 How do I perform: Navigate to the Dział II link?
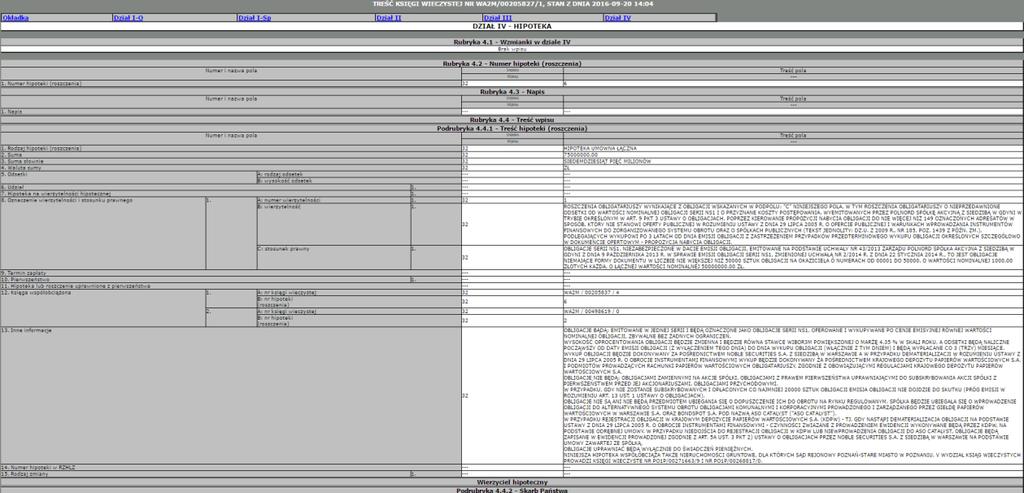[389, 18]
